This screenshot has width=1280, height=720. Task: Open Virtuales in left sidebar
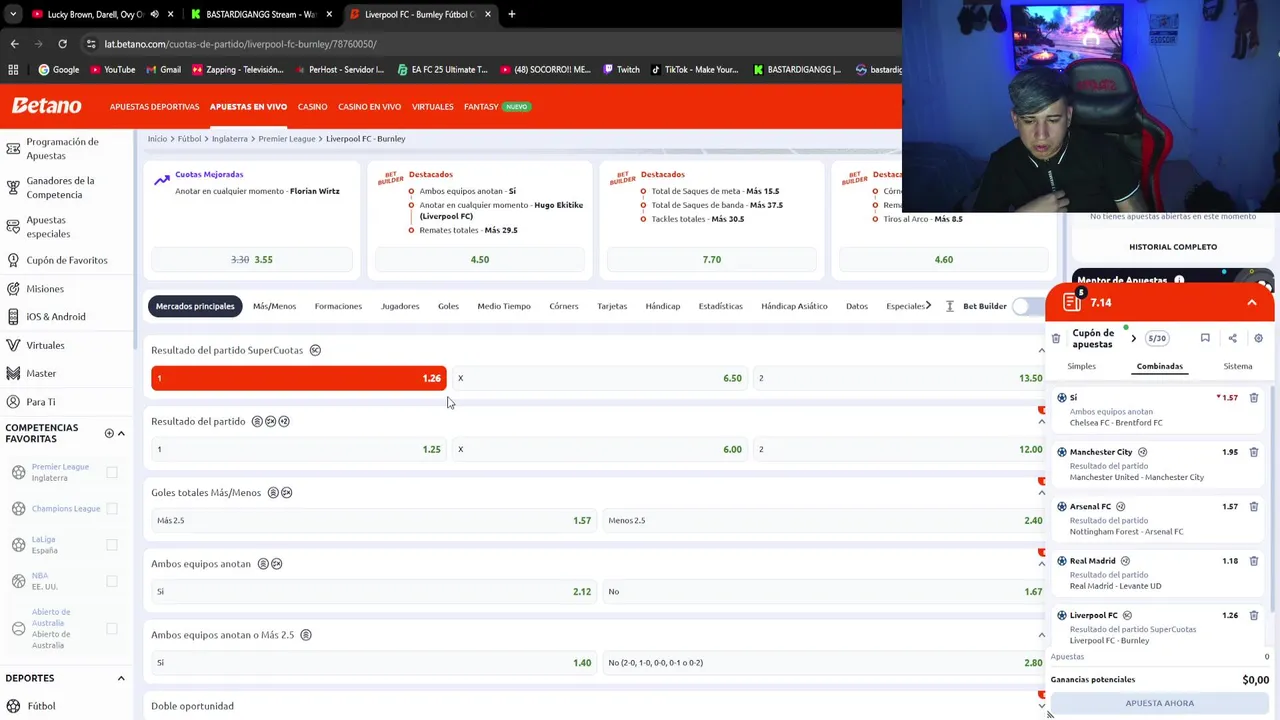pyautogui.click(x=45, y=345)
